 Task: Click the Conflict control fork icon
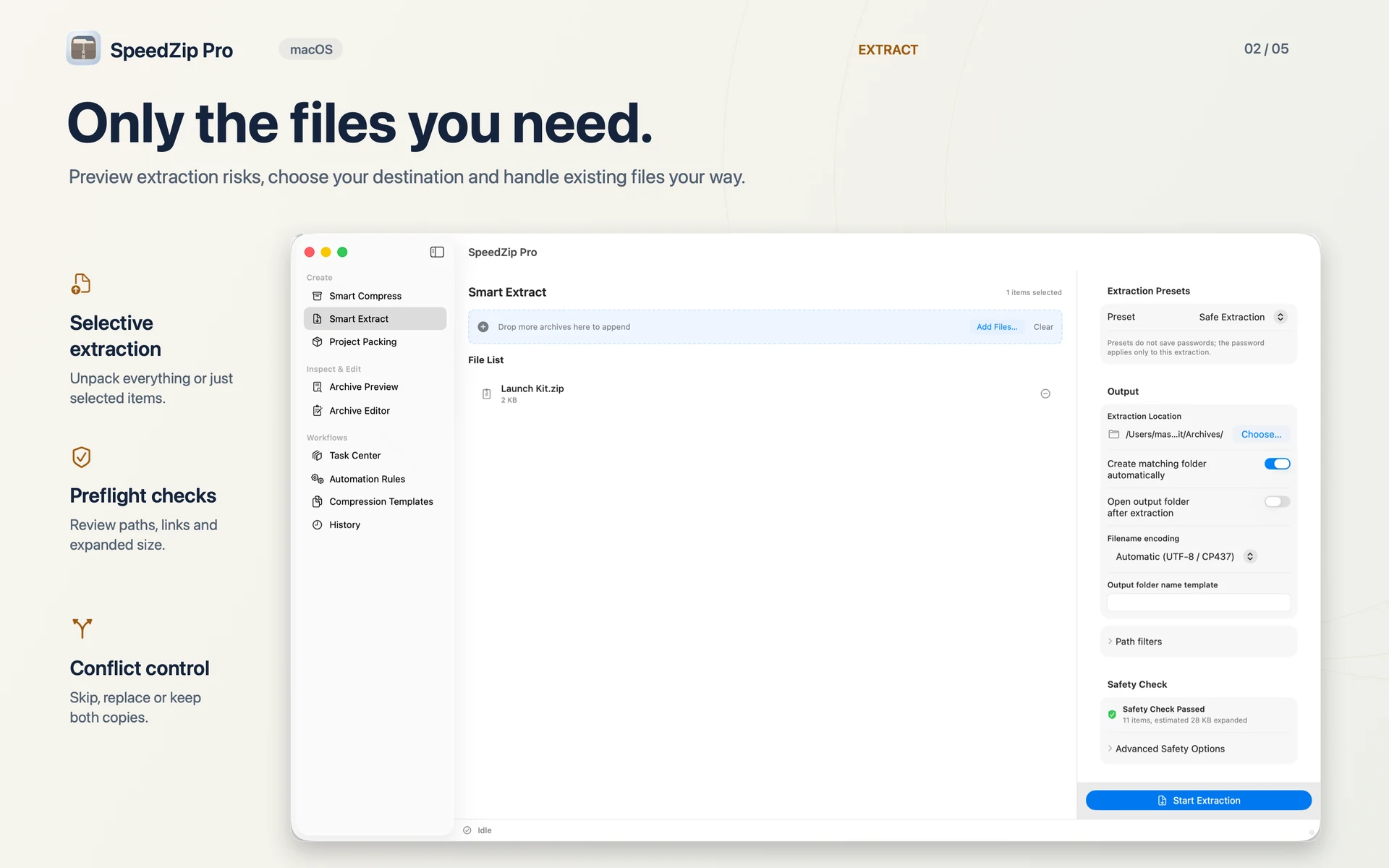pos(82,629)
